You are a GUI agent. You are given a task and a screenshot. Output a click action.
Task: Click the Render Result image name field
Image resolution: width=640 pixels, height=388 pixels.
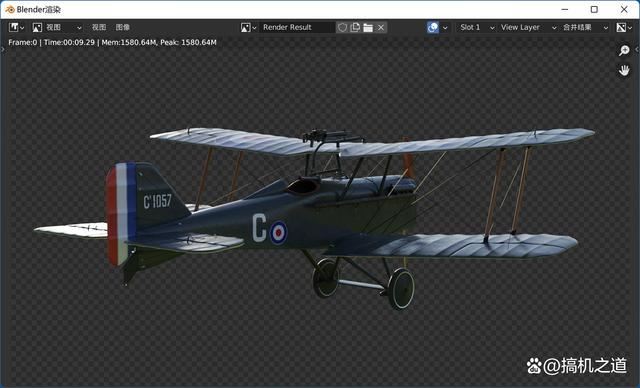click(297, 27)
